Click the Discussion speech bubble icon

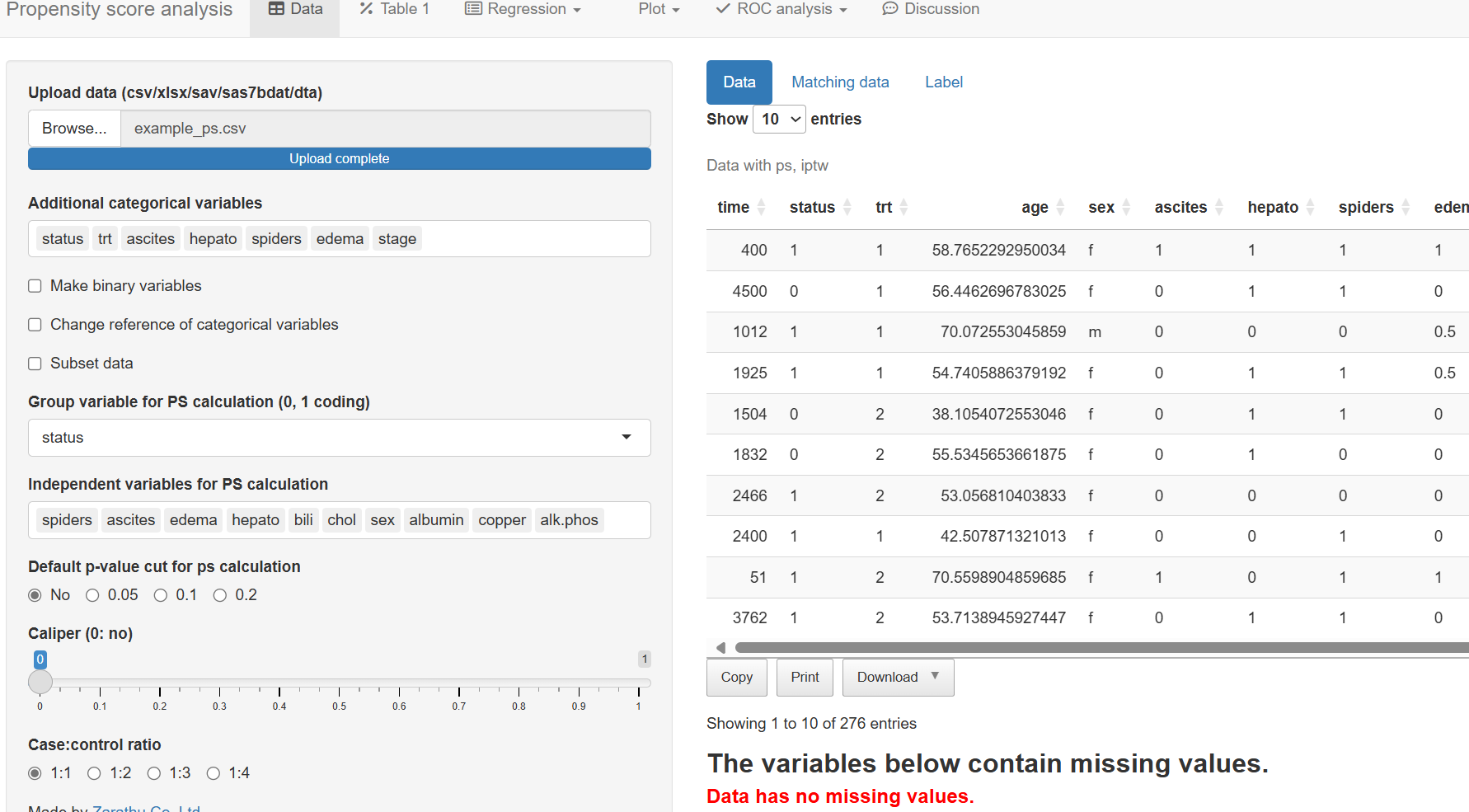889,9
